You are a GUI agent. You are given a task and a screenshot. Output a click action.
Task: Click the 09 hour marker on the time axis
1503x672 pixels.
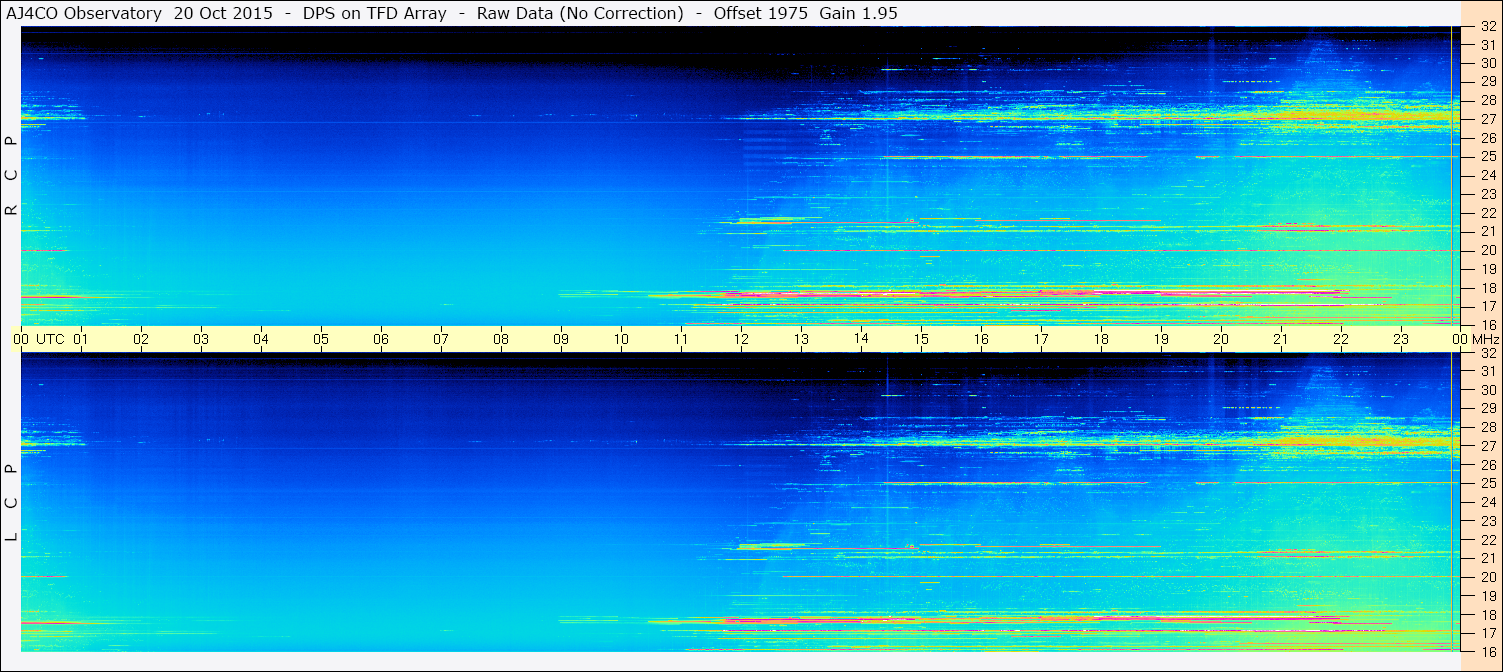[561, 339]
